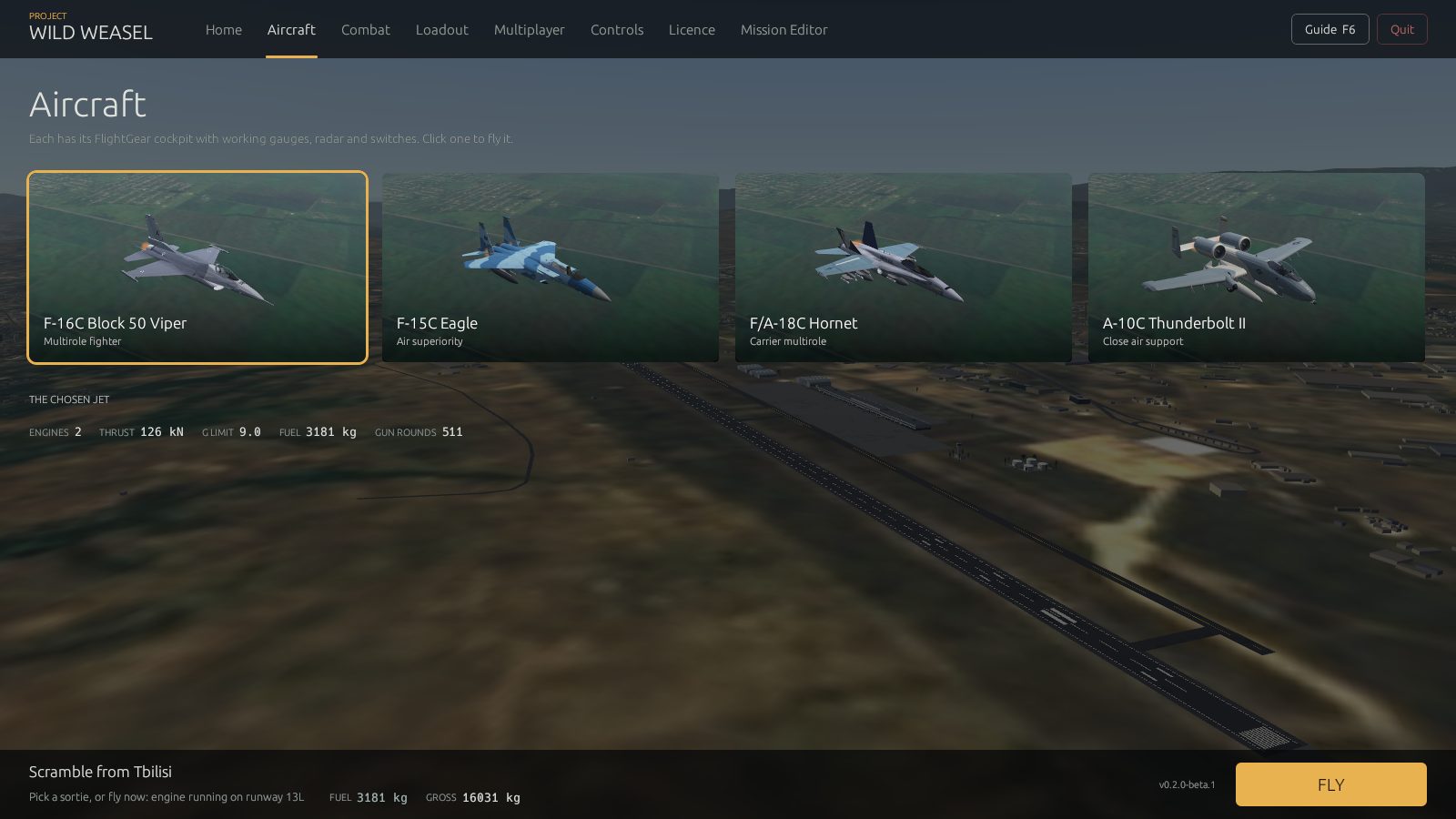Open the Mission Editor tab
Screen dimensions: 1456x819
click(784, 29)
